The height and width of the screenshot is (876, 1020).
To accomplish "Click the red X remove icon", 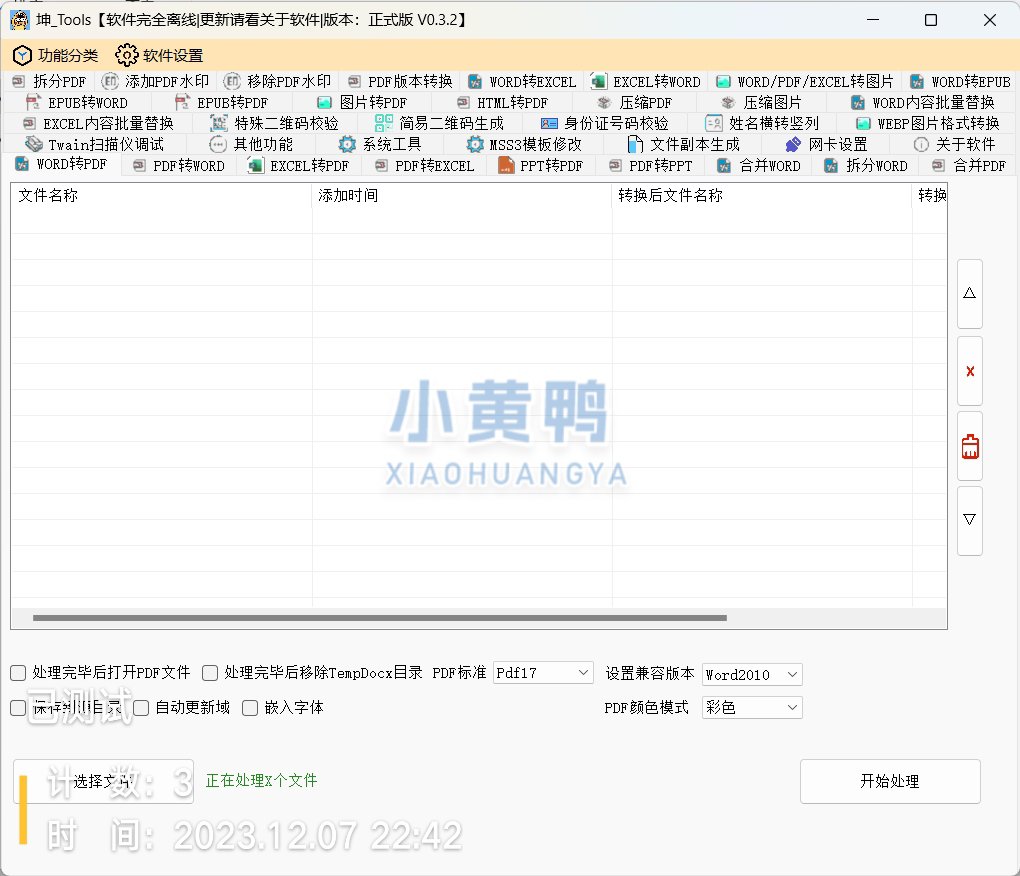I will pos(969,371).
